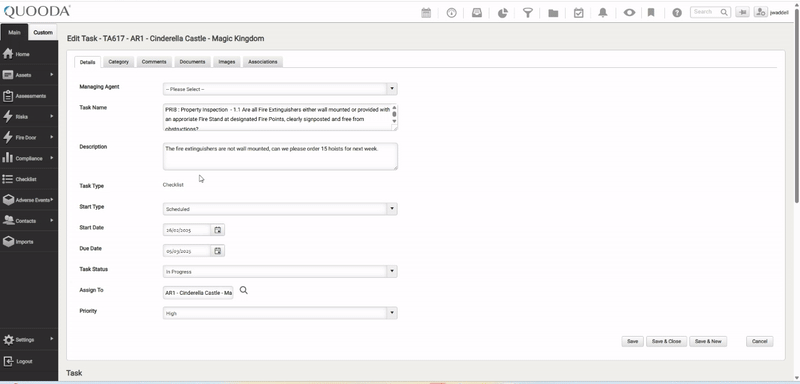The image size is (800, 384).
Task: Open the user profile icon for jwaddell
Action: 760,12
